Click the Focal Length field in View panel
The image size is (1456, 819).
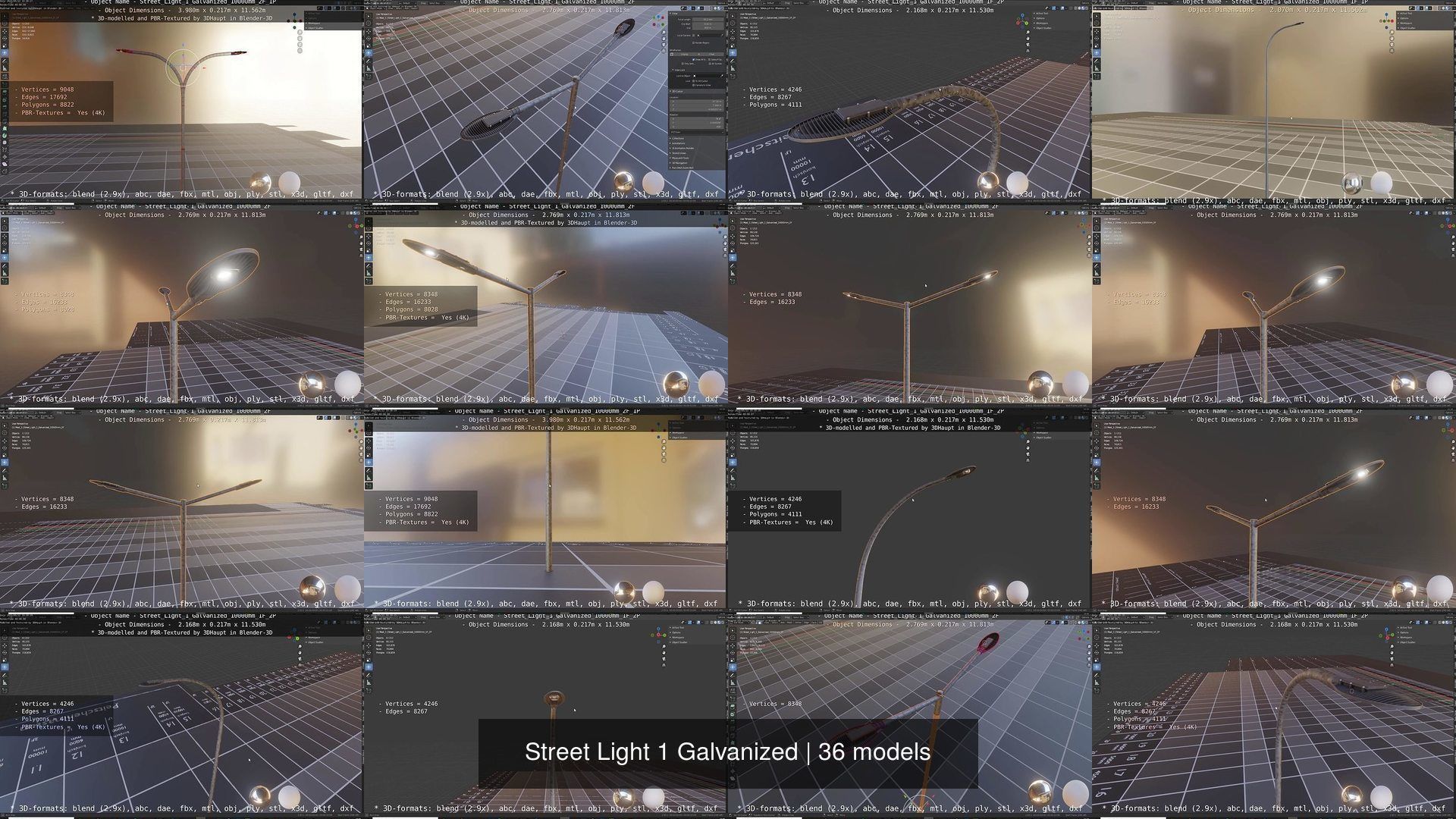708,20
